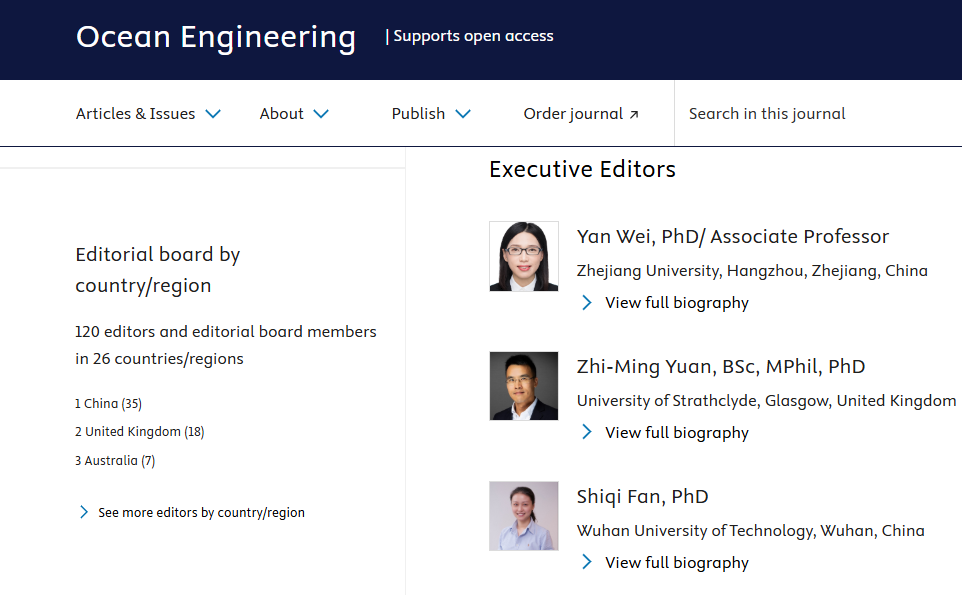
Task: Click University of Strathclyde affiliation text
Action: tap(766, 401)
